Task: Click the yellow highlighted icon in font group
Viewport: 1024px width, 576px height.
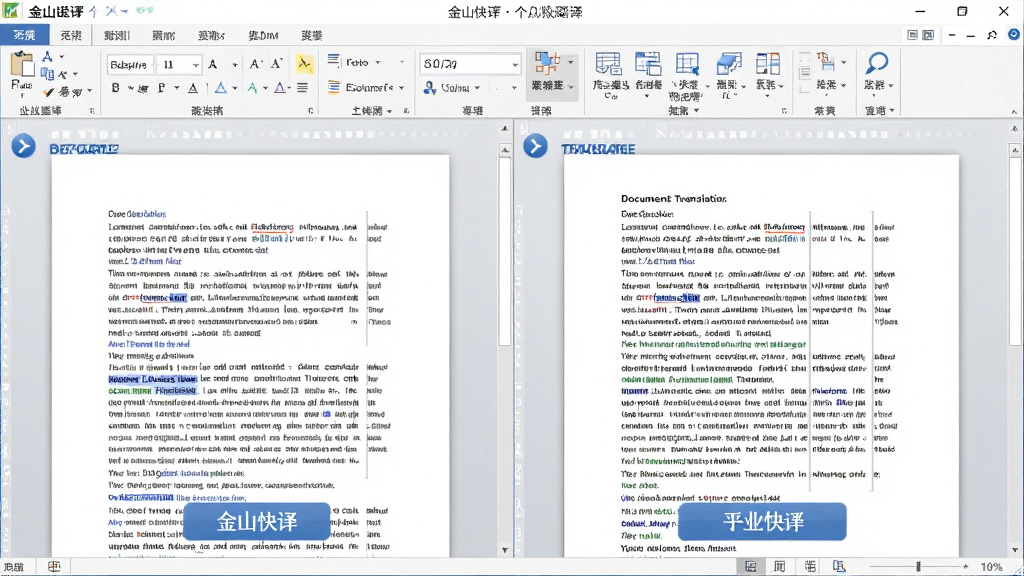Action: click(304, 63)
